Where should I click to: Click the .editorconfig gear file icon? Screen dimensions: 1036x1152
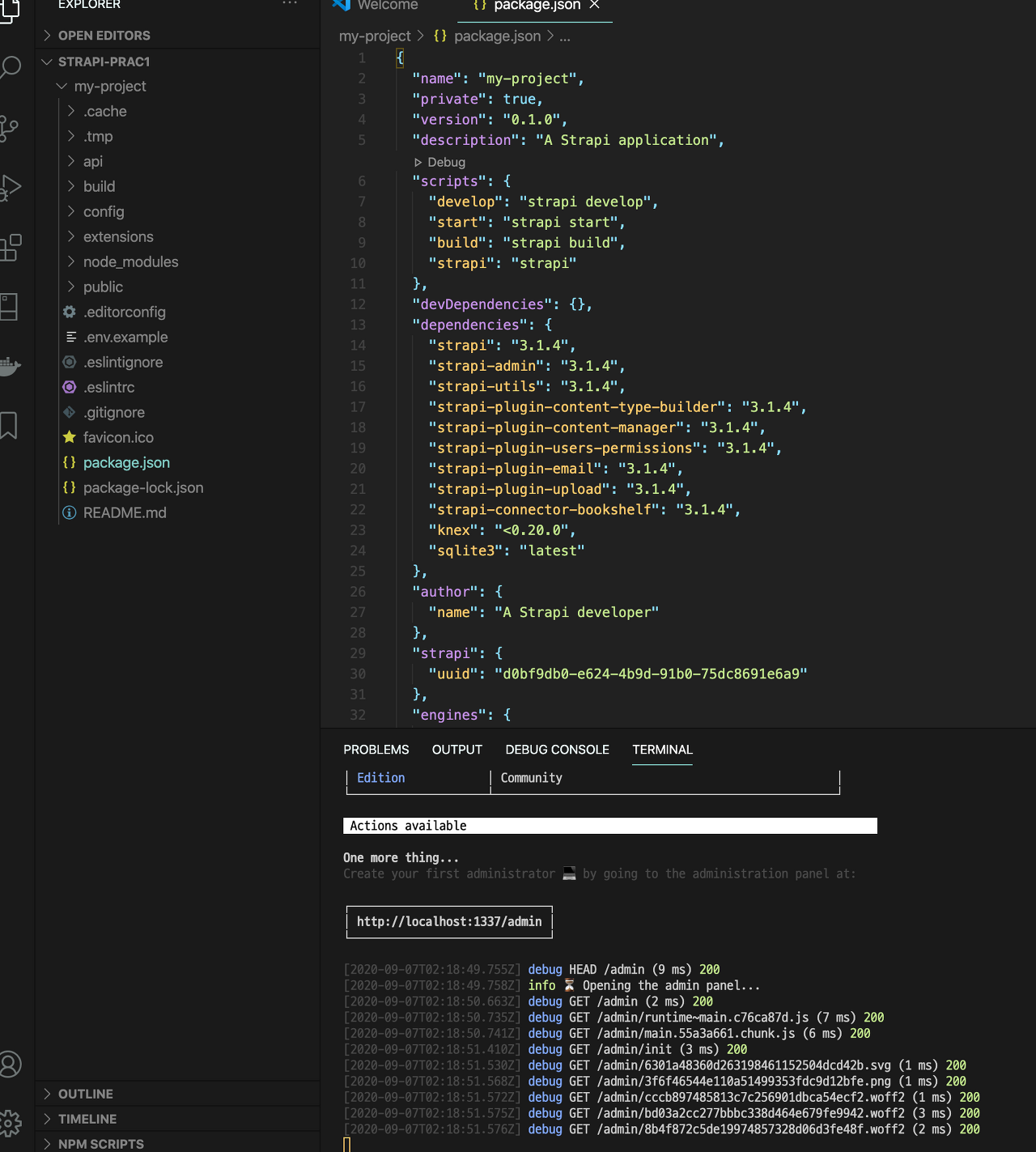click(70, 312)
